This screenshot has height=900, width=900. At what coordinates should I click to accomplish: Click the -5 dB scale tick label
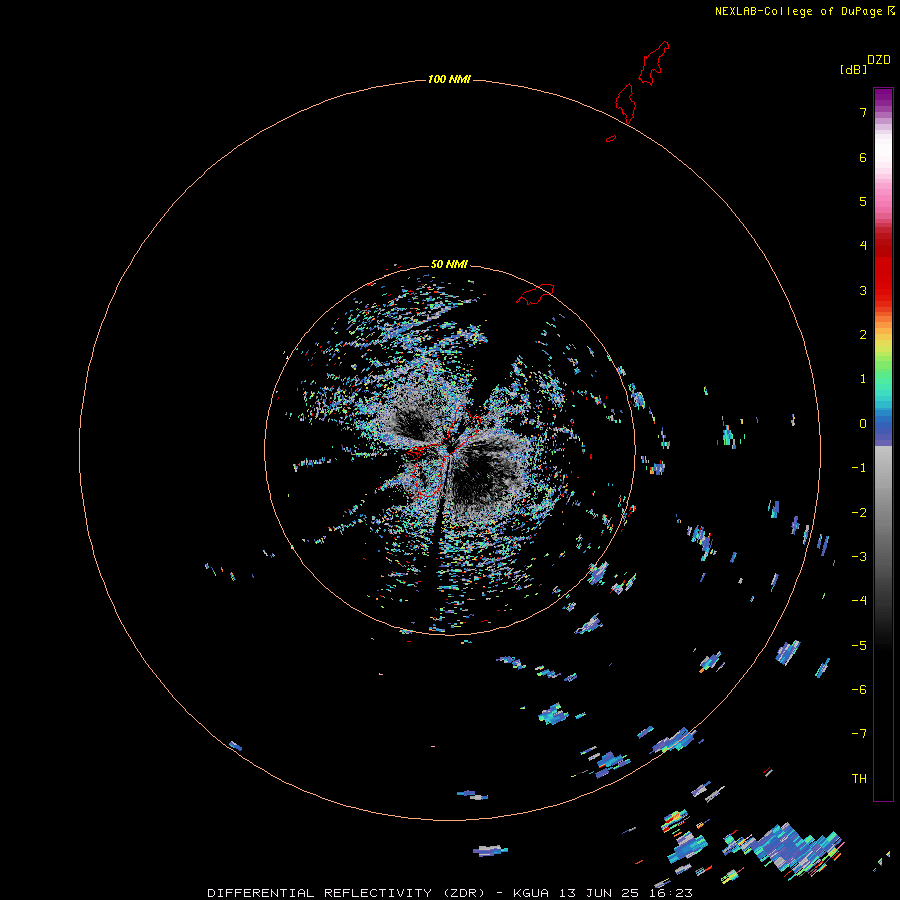click(859, 646)
